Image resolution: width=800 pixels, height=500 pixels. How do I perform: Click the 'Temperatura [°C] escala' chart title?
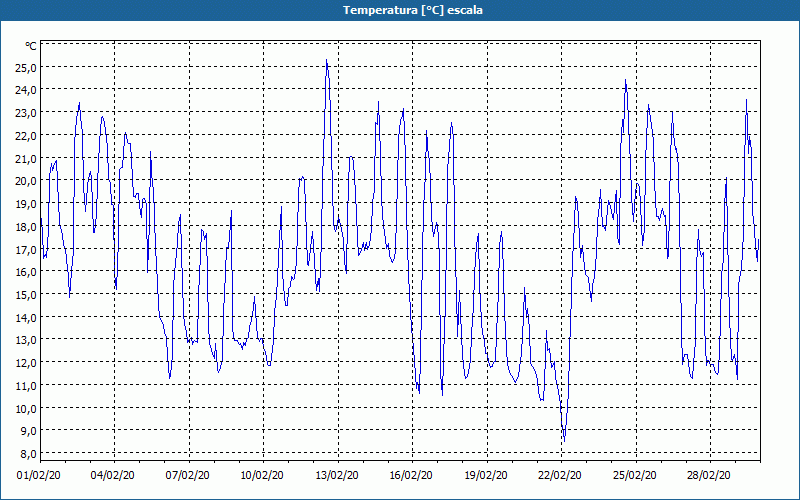[x=412, y=10]
